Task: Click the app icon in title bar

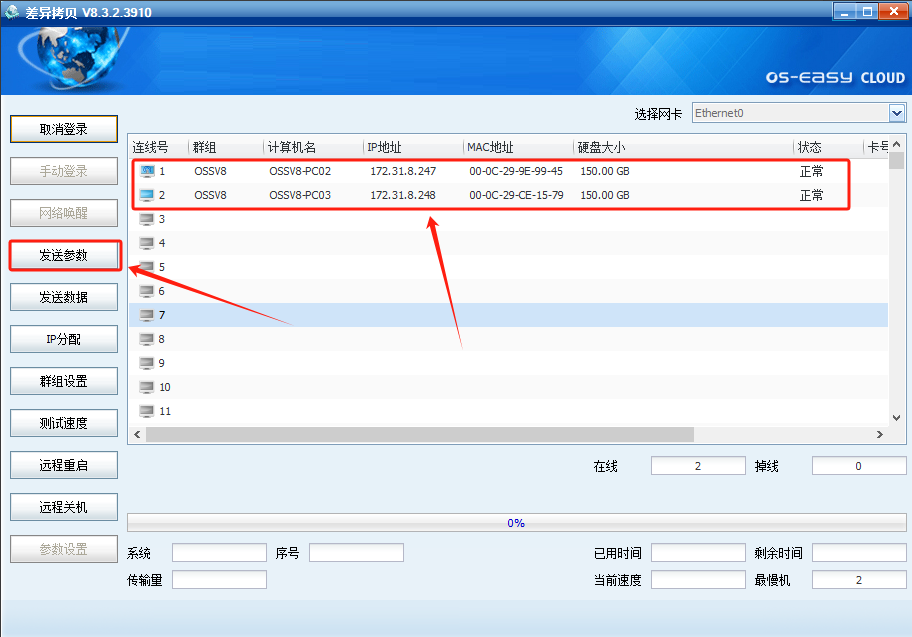Action: 12,12
